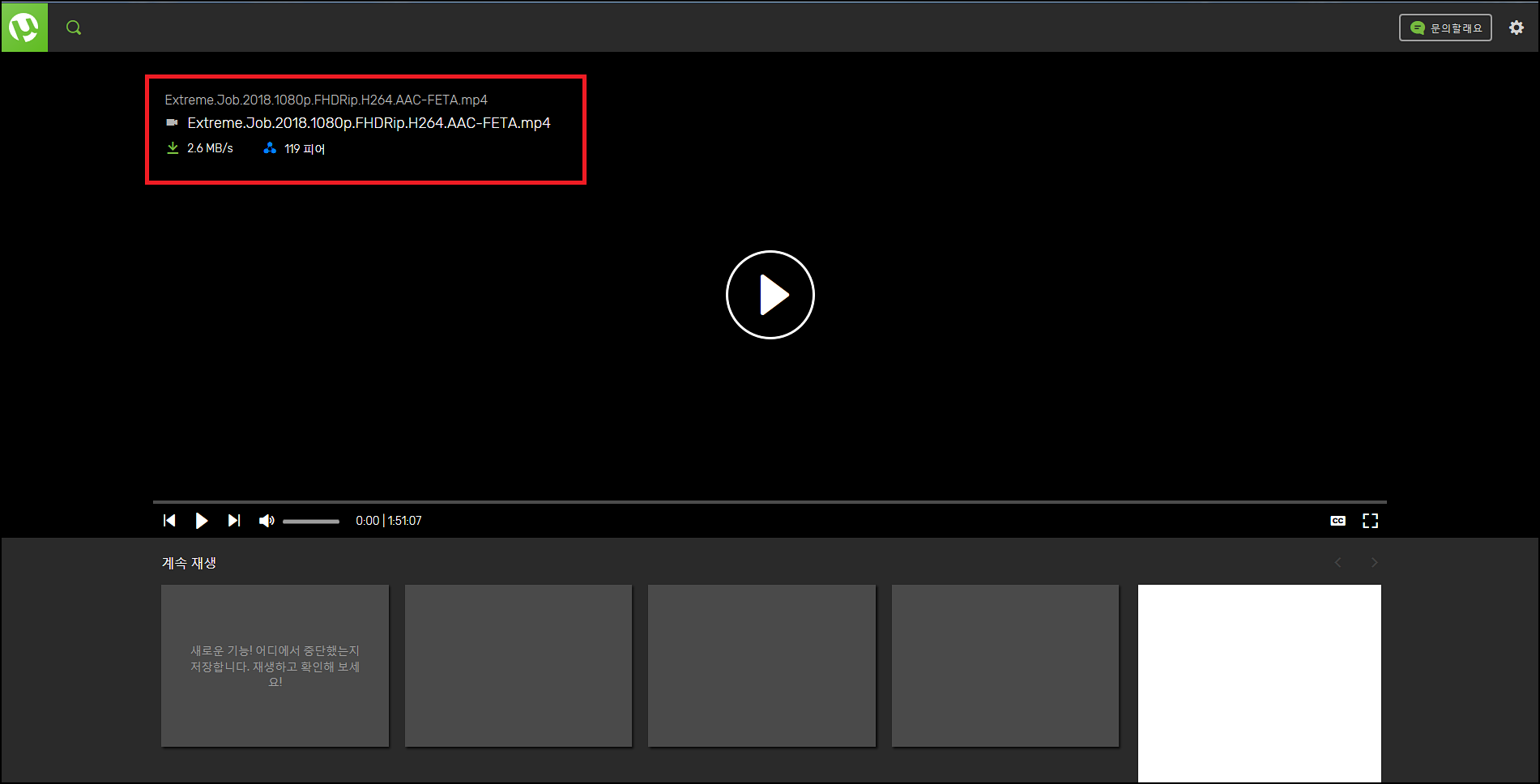Screen dimensions: 1540x784
Task: Skip to the next track
Action: pos(234,521)
